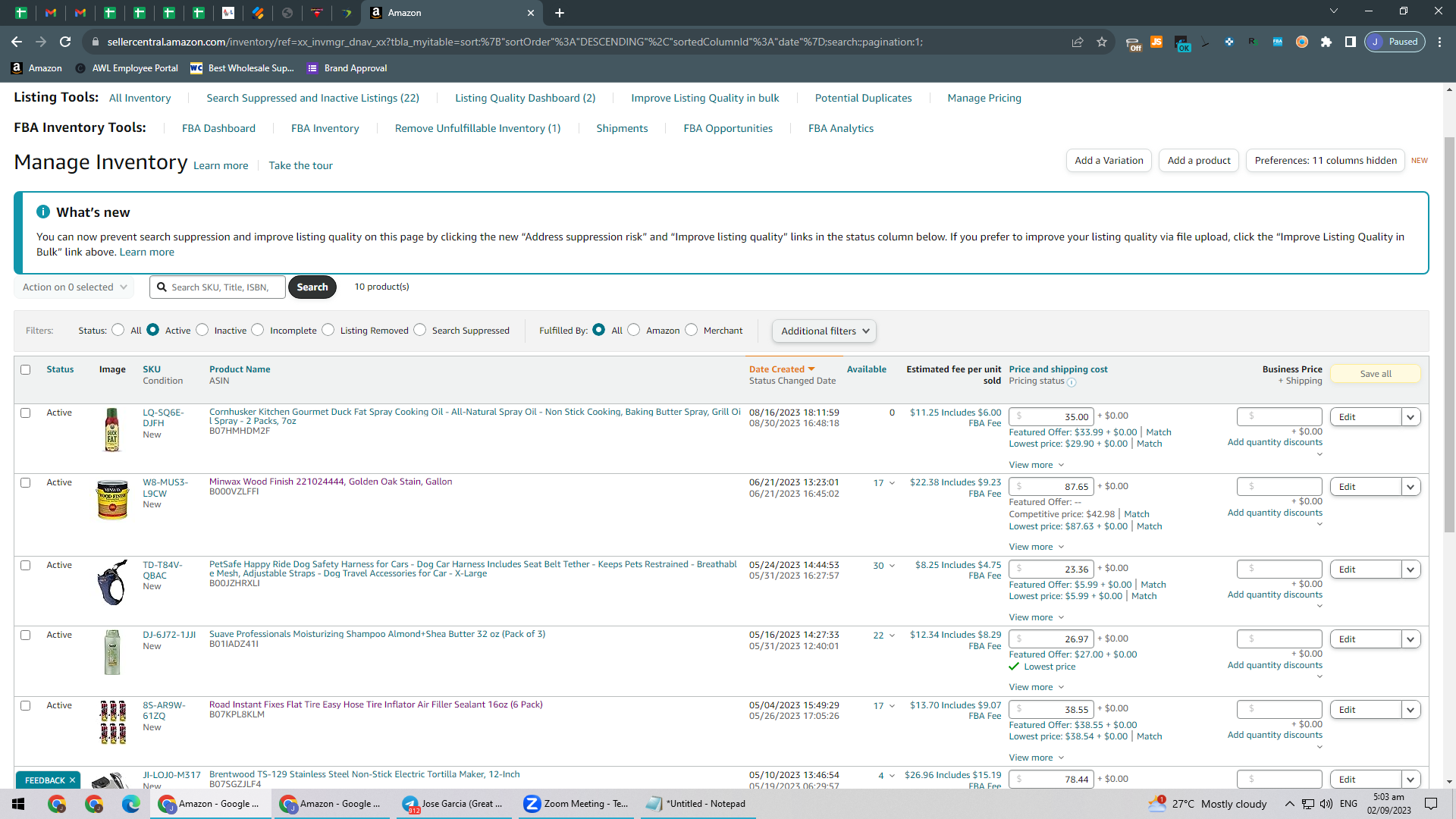Viewport: 1456px width, 819px height.
Task: Click the page vertical scrollbar
Action: pyautogui.click(x=1449, y=334)
